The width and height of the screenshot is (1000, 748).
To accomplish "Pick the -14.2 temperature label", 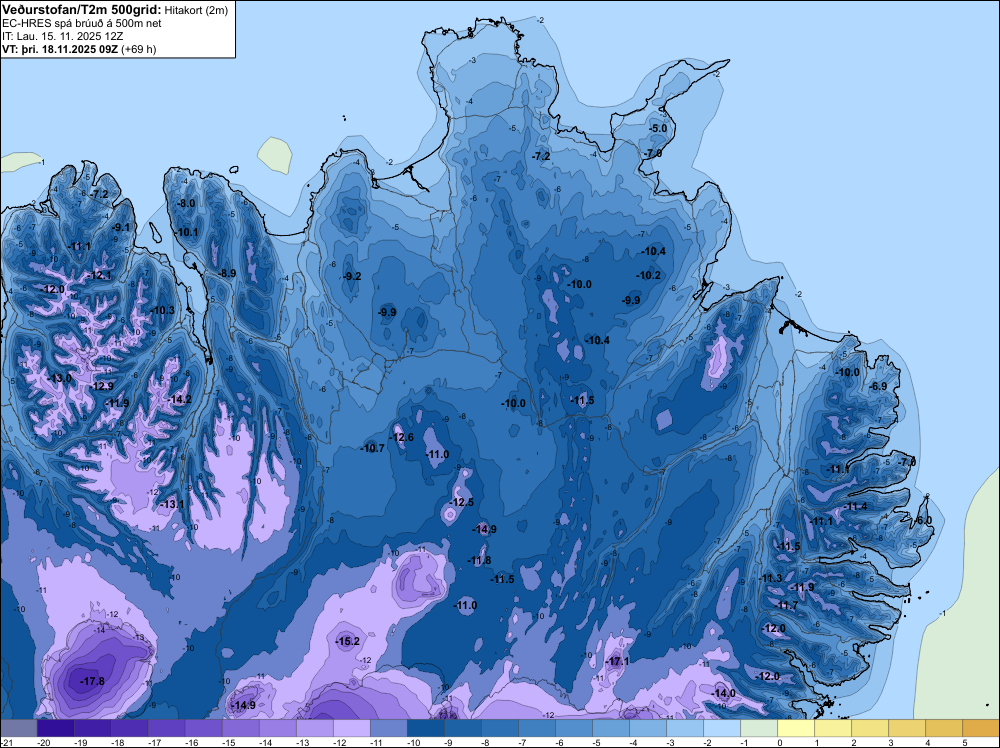I will [179, 399].
